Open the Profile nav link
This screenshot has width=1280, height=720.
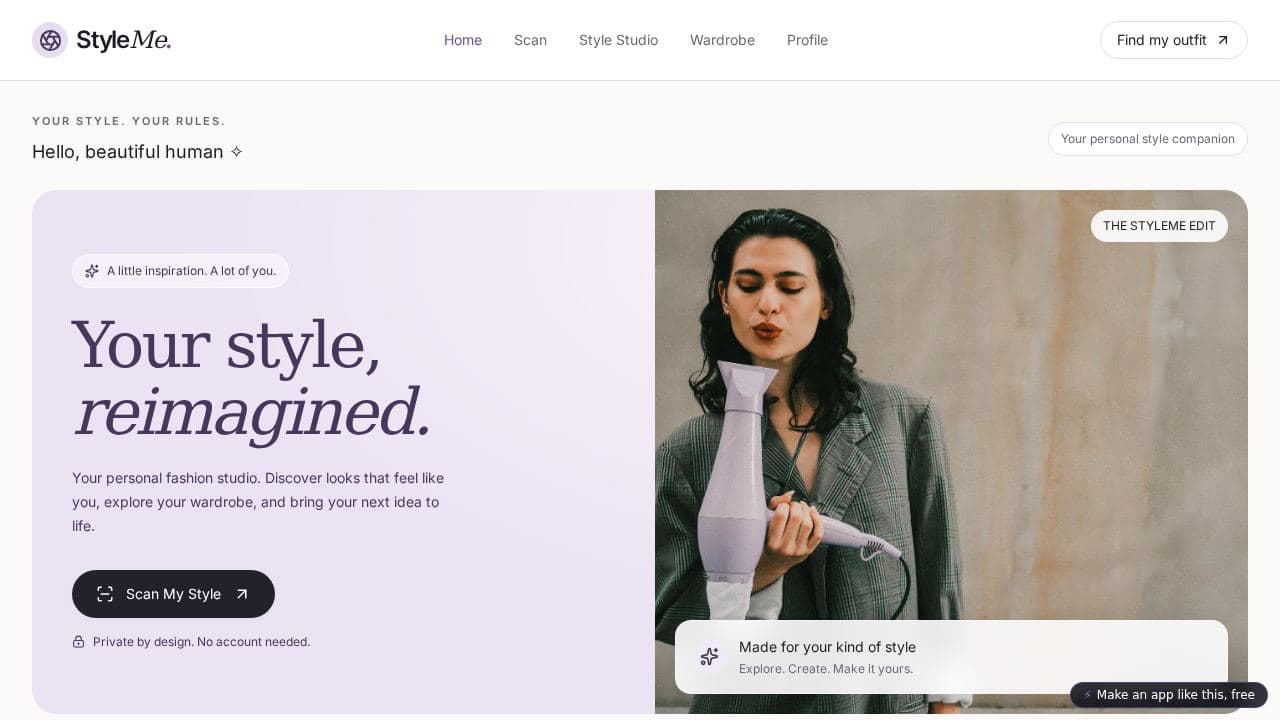pos(807,40)
